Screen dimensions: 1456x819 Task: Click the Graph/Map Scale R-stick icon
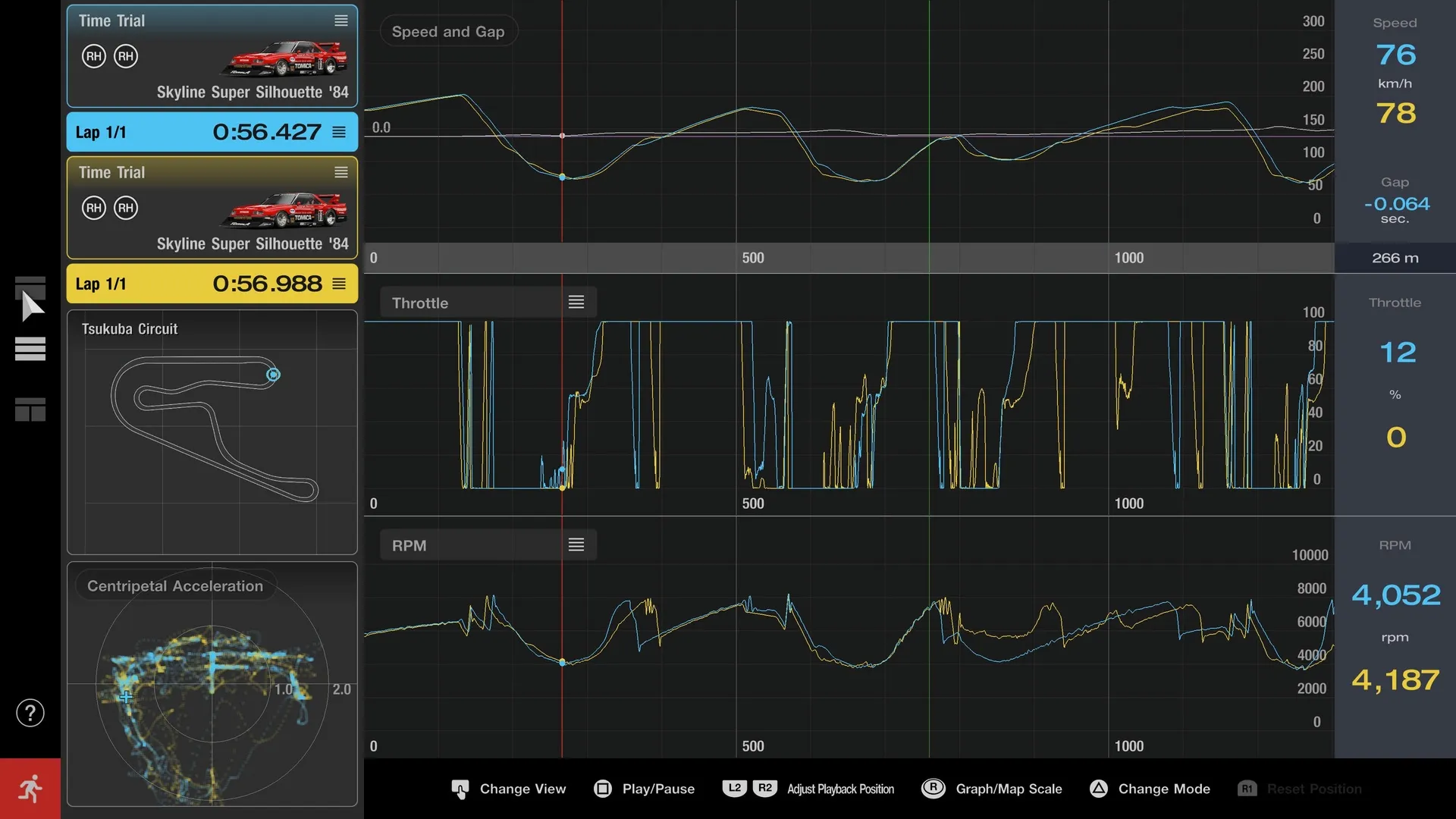tap(933, 789)
